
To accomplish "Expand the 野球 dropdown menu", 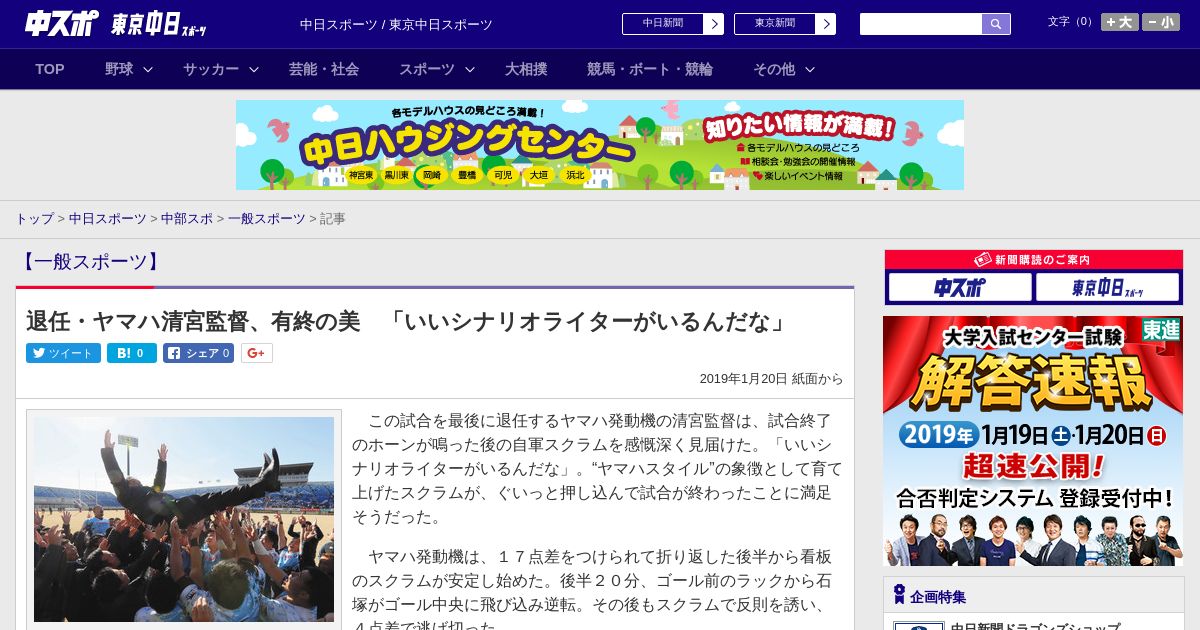I will coord(129,69).
